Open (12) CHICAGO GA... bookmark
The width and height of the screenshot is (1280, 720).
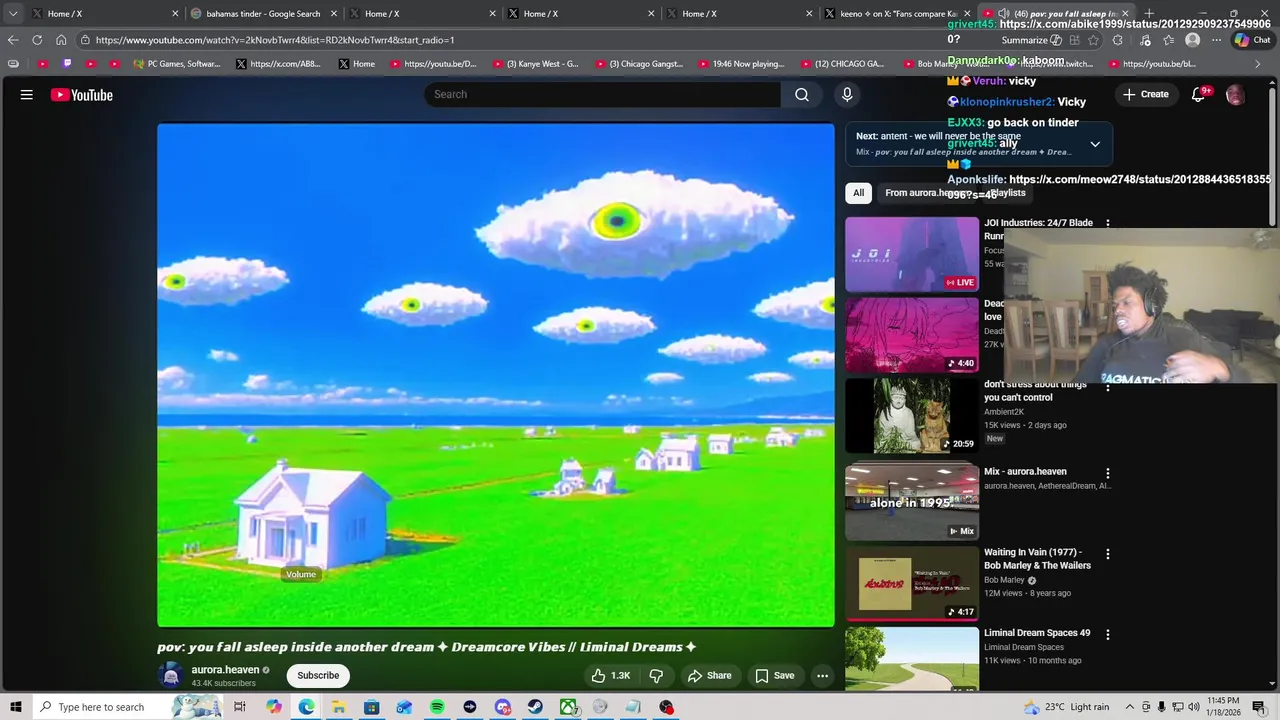tap(841, 64)
